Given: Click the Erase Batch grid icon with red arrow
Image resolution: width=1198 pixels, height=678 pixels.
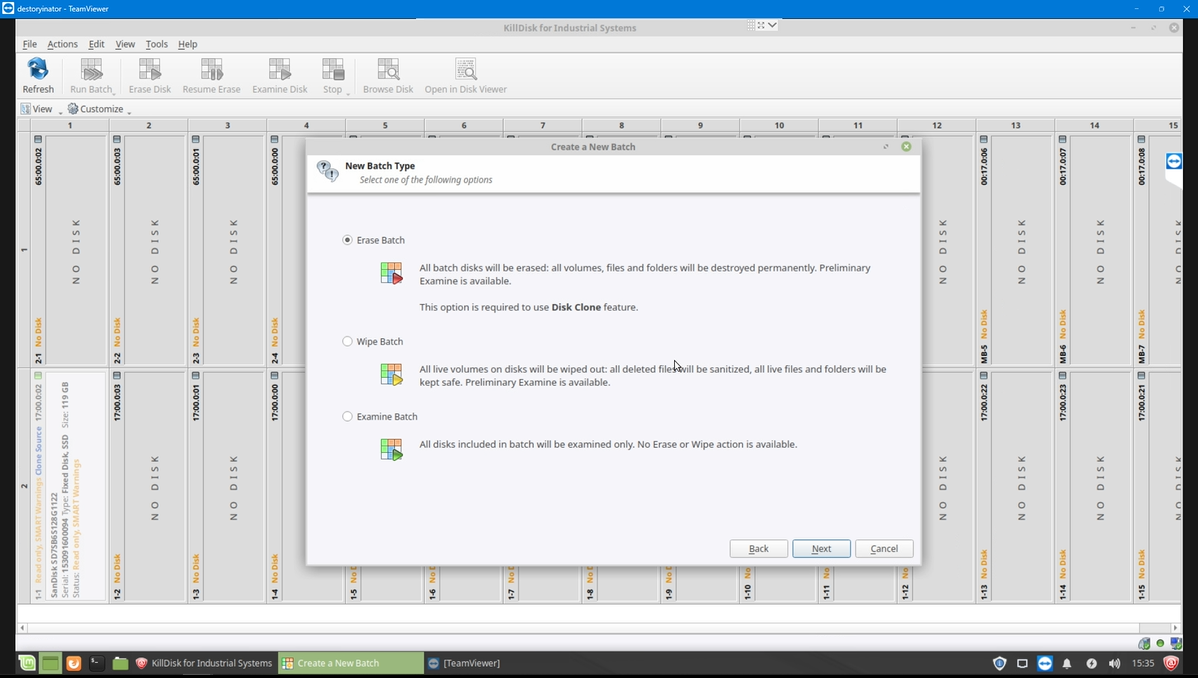Looking at the screenshot, I should (x=391, y=273).
